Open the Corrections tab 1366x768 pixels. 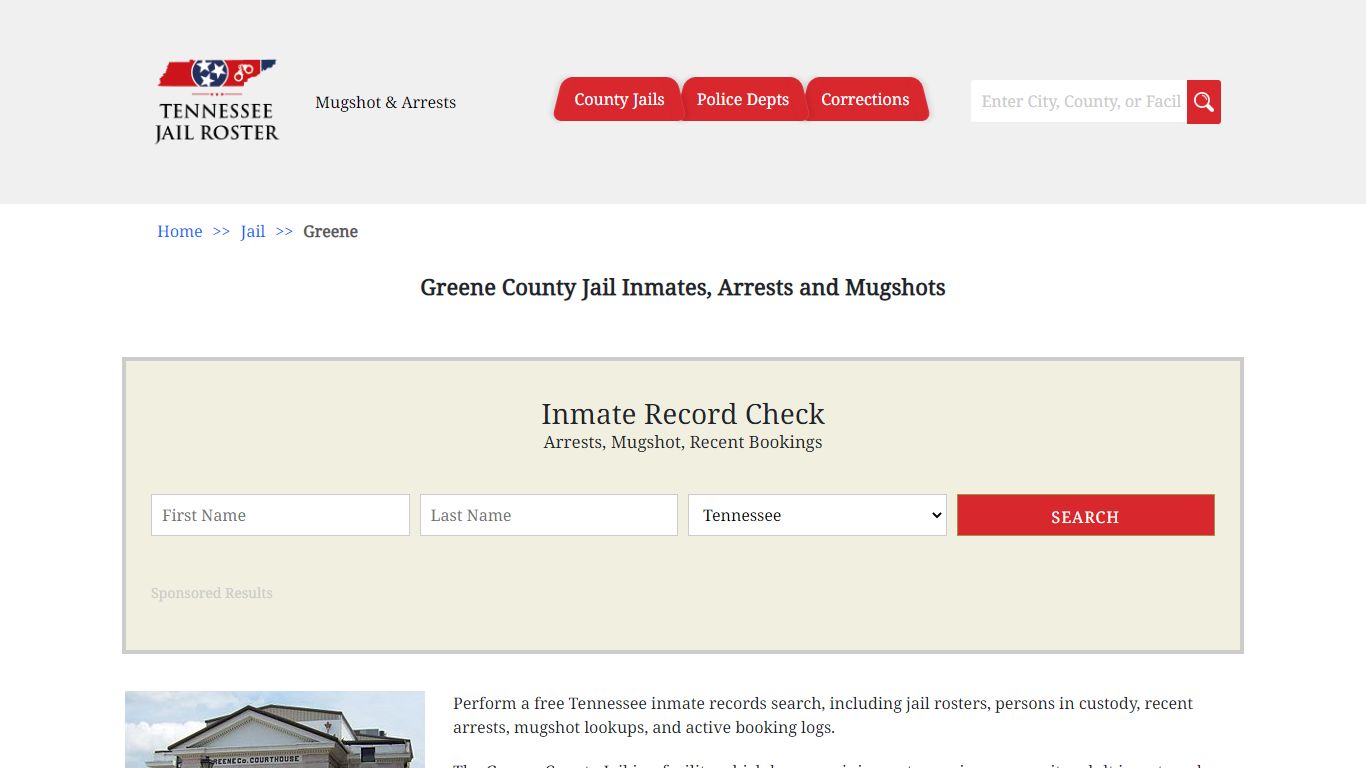point(866,99)
